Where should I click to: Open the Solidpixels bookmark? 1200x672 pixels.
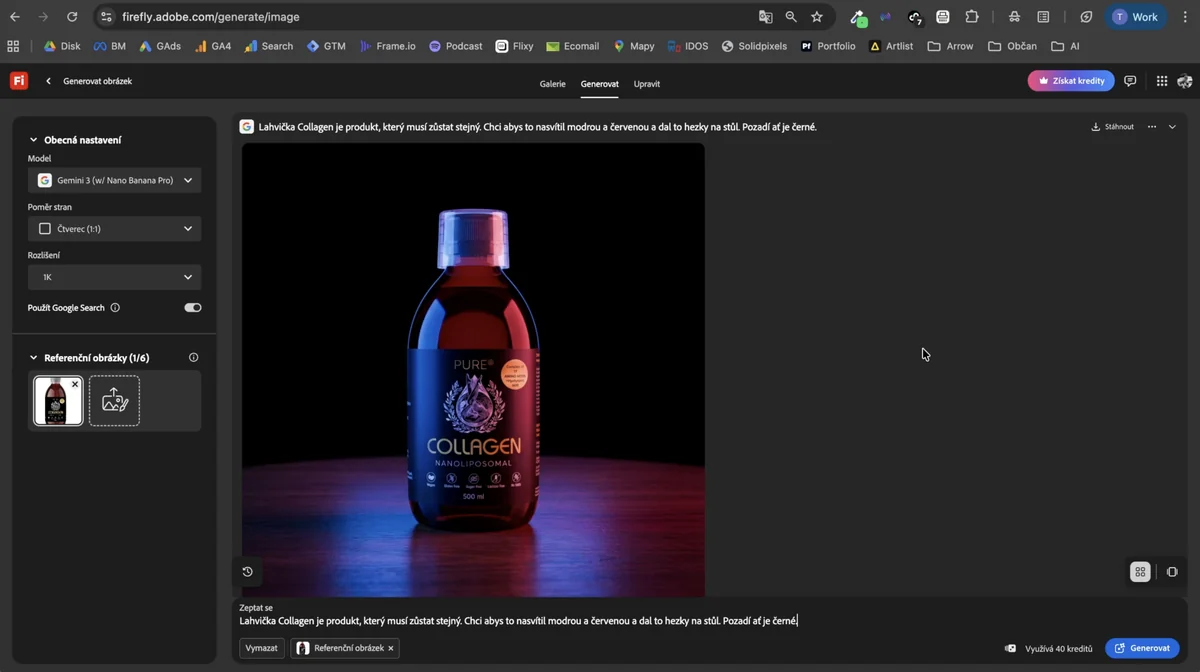point(754,46)
